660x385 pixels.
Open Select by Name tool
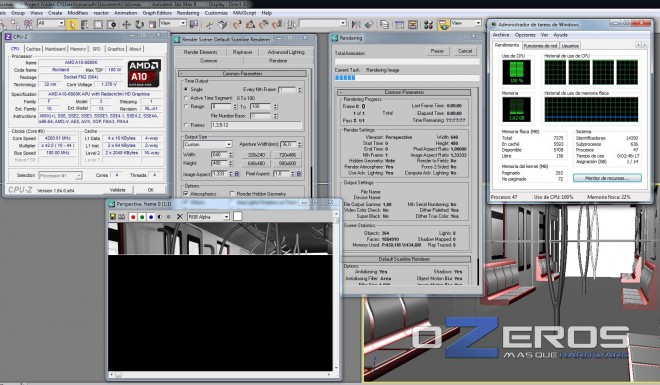[85, 24]
